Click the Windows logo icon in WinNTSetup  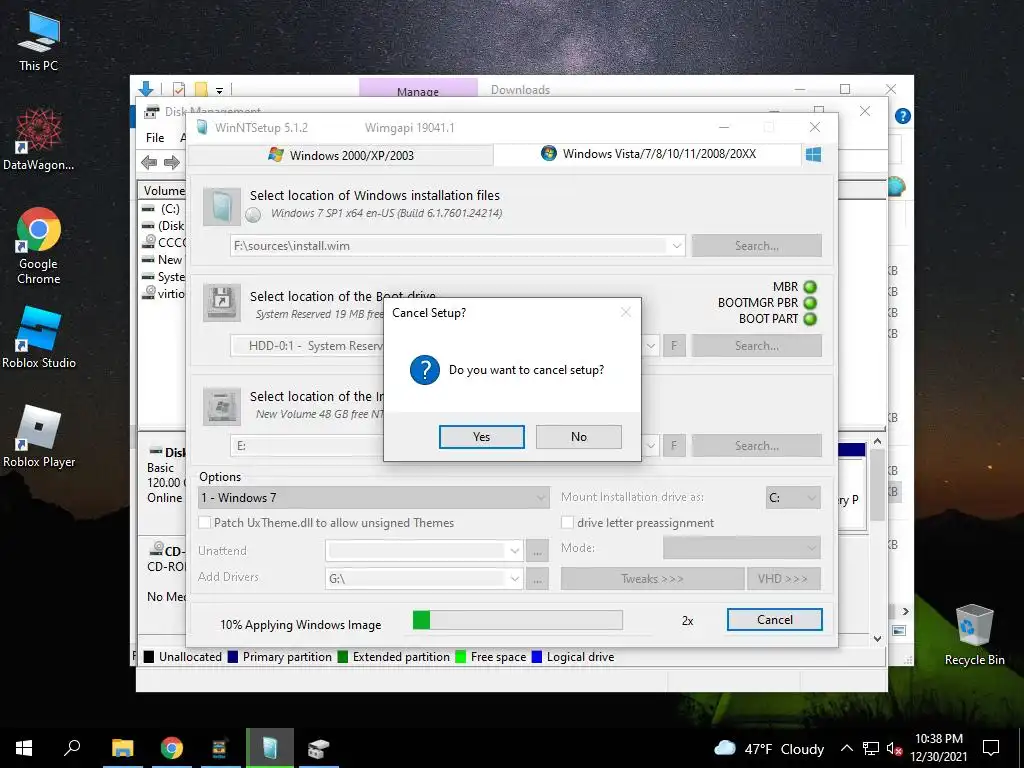click(x=813, y=155)
